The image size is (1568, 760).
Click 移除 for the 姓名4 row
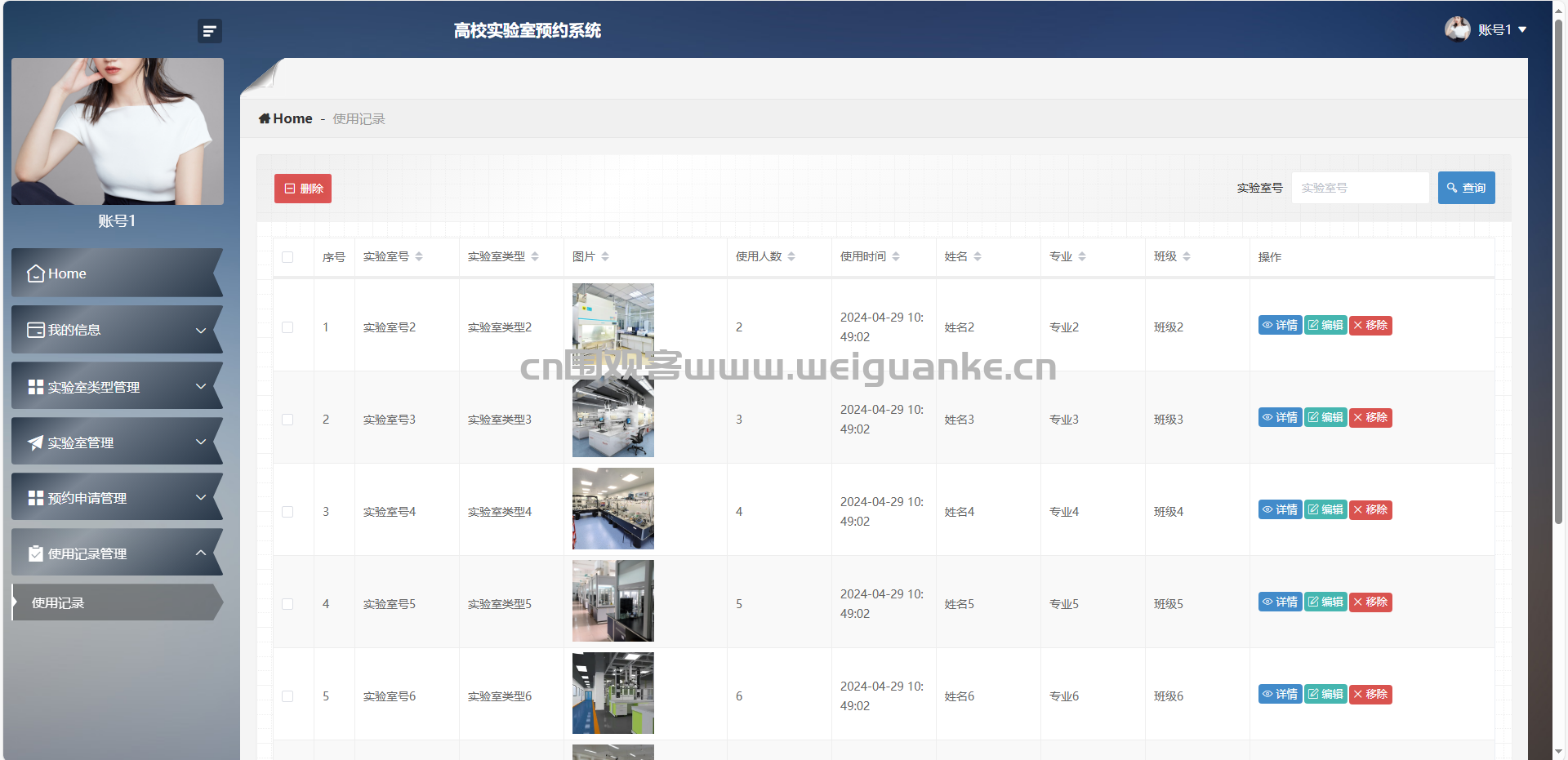point(1370,509)
